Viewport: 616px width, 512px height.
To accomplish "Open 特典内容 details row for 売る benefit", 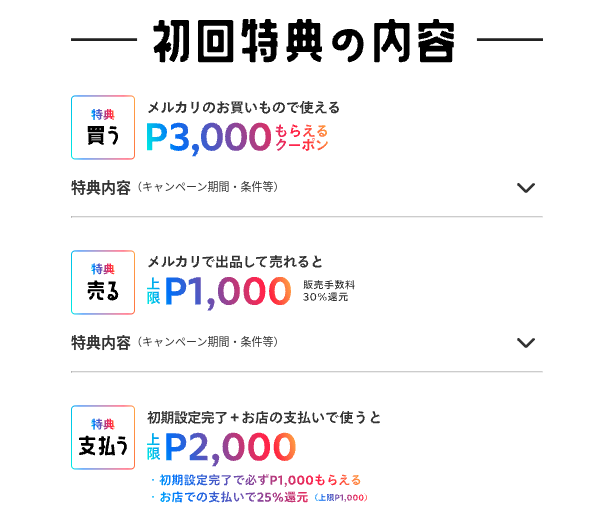I will coord(307,343).
